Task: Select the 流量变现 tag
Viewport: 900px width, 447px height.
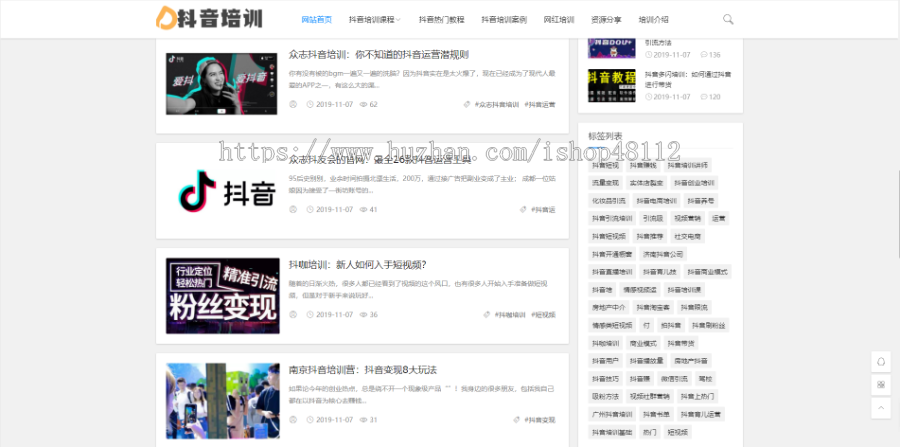Action: click(606, 183)
